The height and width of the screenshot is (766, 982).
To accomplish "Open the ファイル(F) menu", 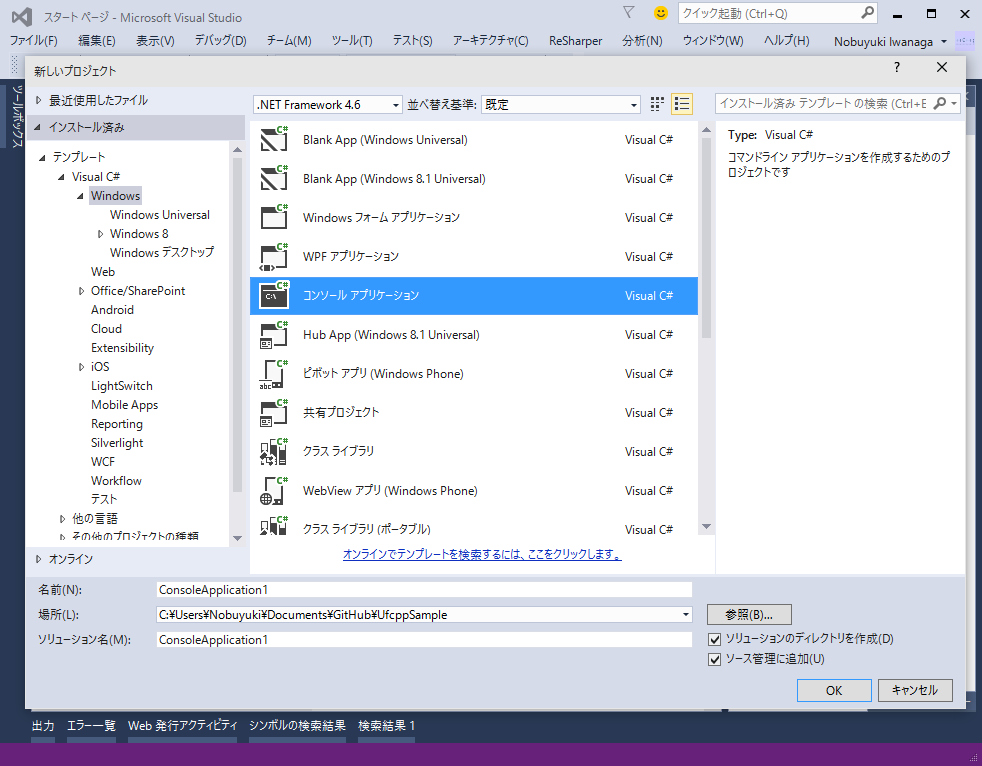I will (33, 41).
